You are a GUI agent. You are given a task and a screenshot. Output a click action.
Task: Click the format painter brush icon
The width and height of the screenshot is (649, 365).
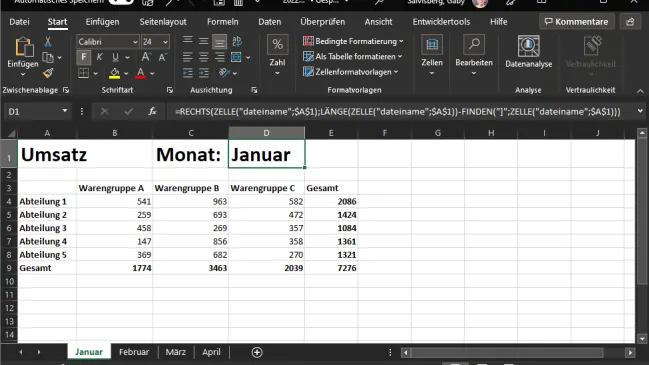[48, 73]
